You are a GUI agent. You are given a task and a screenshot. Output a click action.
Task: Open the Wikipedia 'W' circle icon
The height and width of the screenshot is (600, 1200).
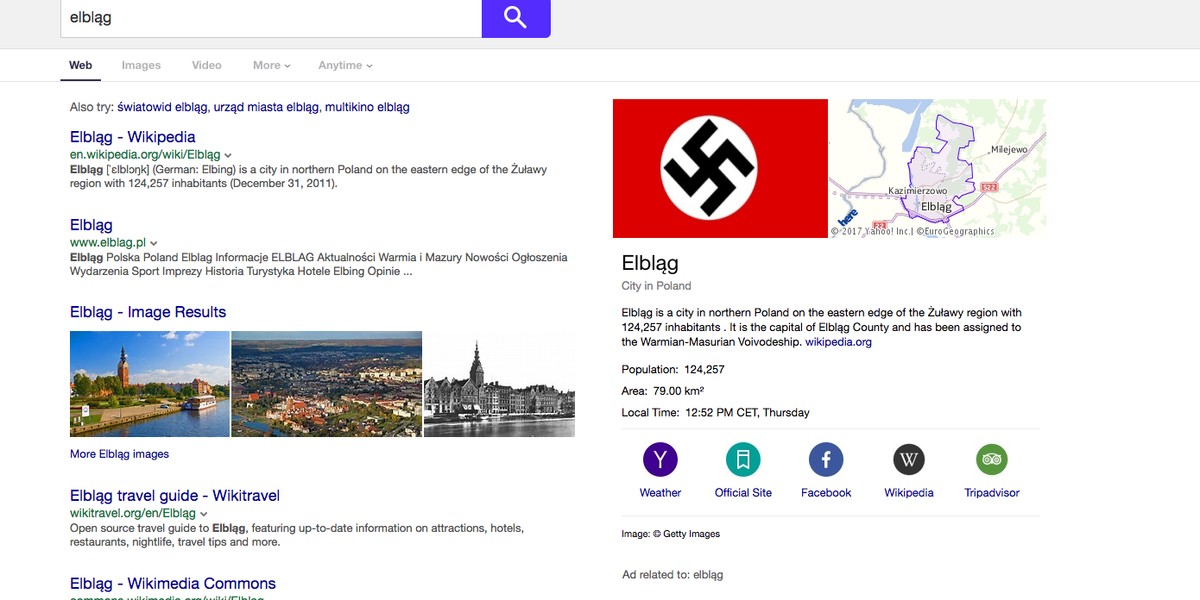pyautogui.click(x=909, y=460)
